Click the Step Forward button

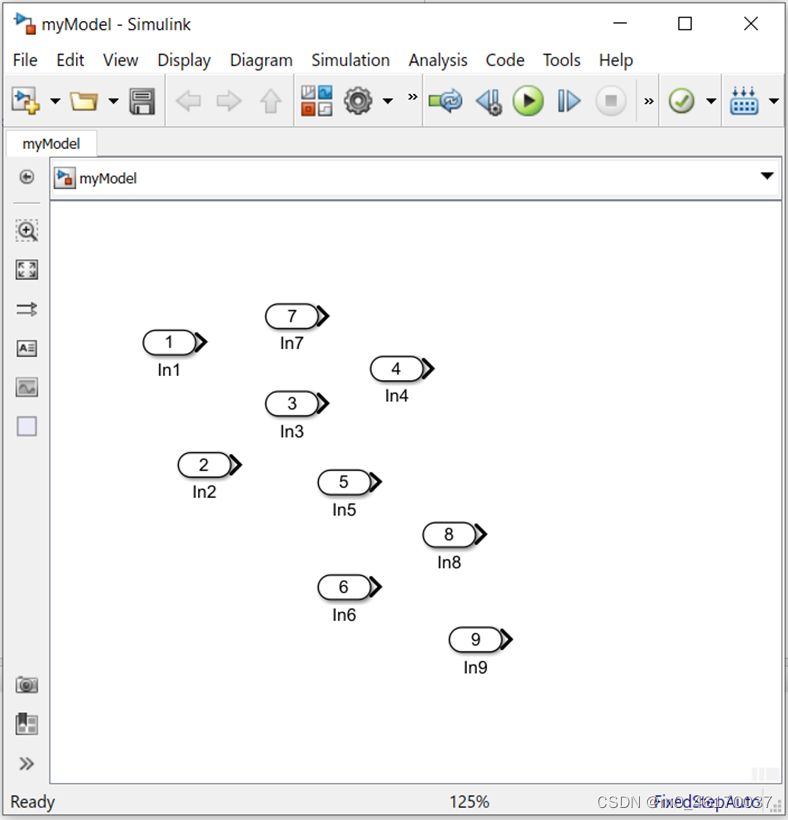pyautogui.click(x=569, y=101)
